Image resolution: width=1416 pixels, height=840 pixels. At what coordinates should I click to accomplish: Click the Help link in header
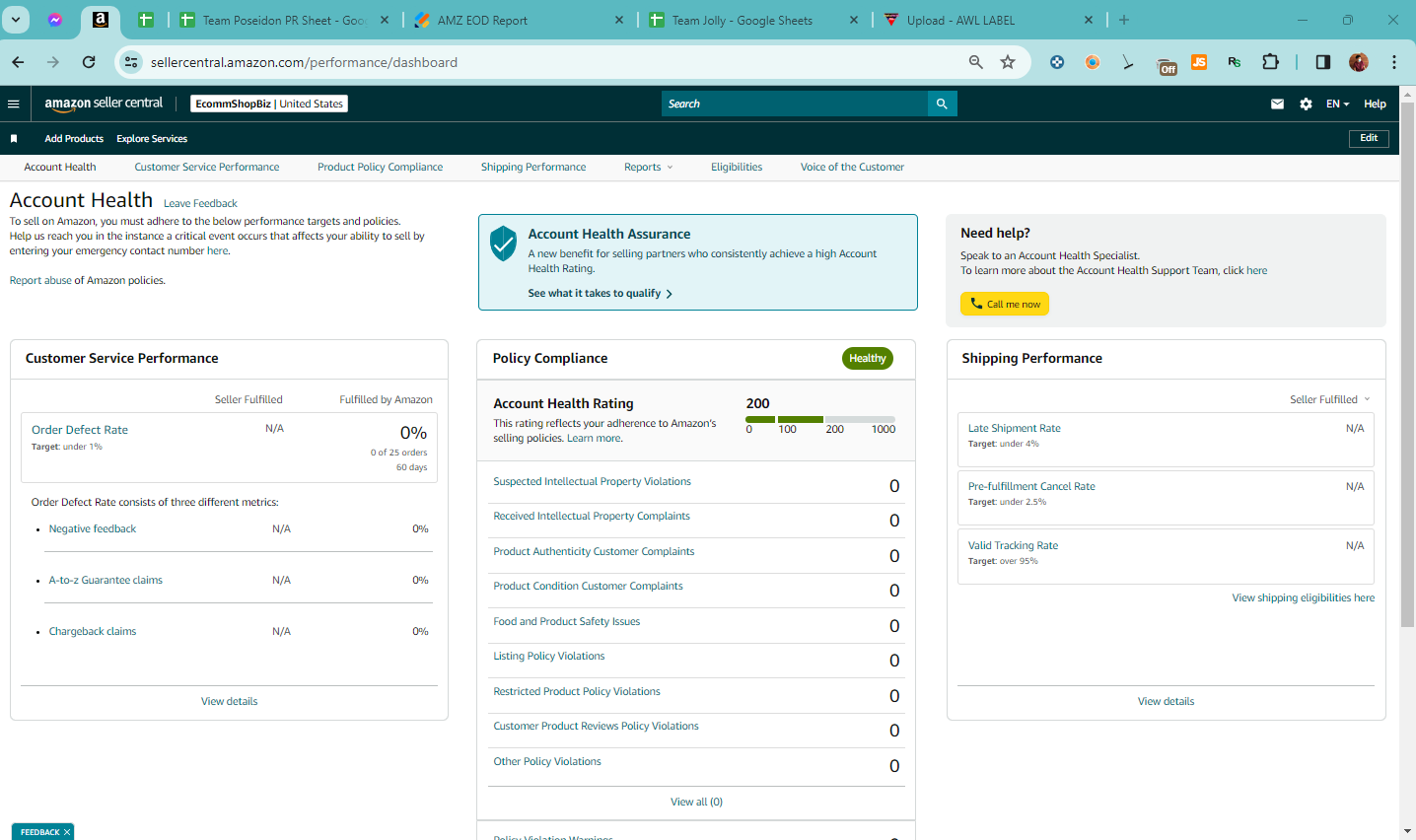click(x=1375, y=104)
